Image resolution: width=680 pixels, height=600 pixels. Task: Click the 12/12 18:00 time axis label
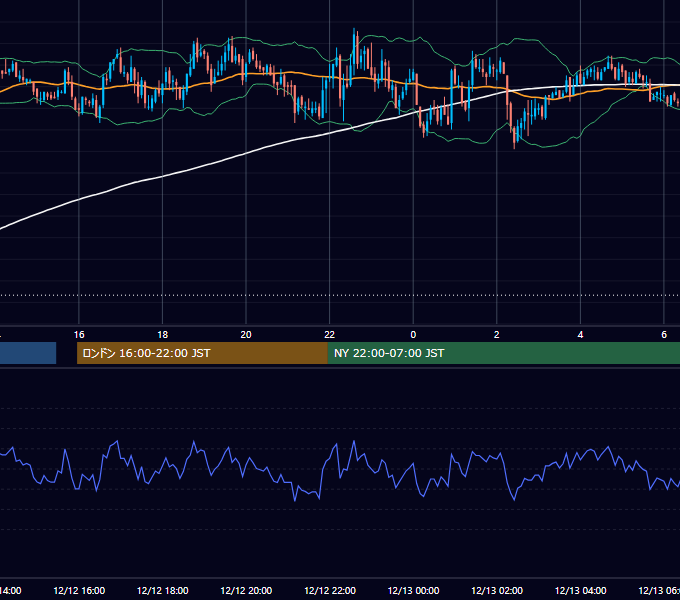coord(163,590)
